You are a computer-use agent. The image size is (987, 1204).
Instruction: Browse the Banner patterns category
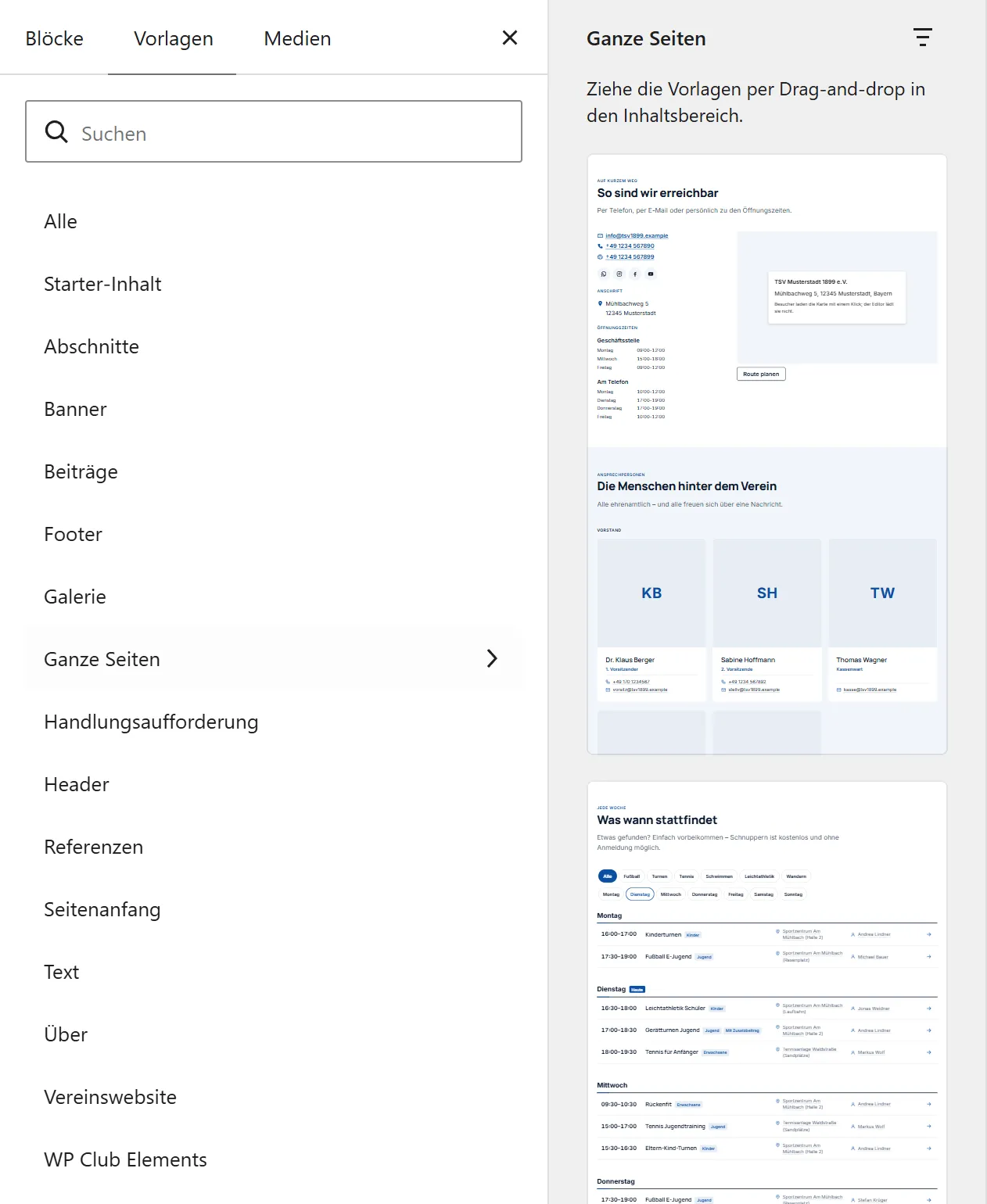click(274, 409)
